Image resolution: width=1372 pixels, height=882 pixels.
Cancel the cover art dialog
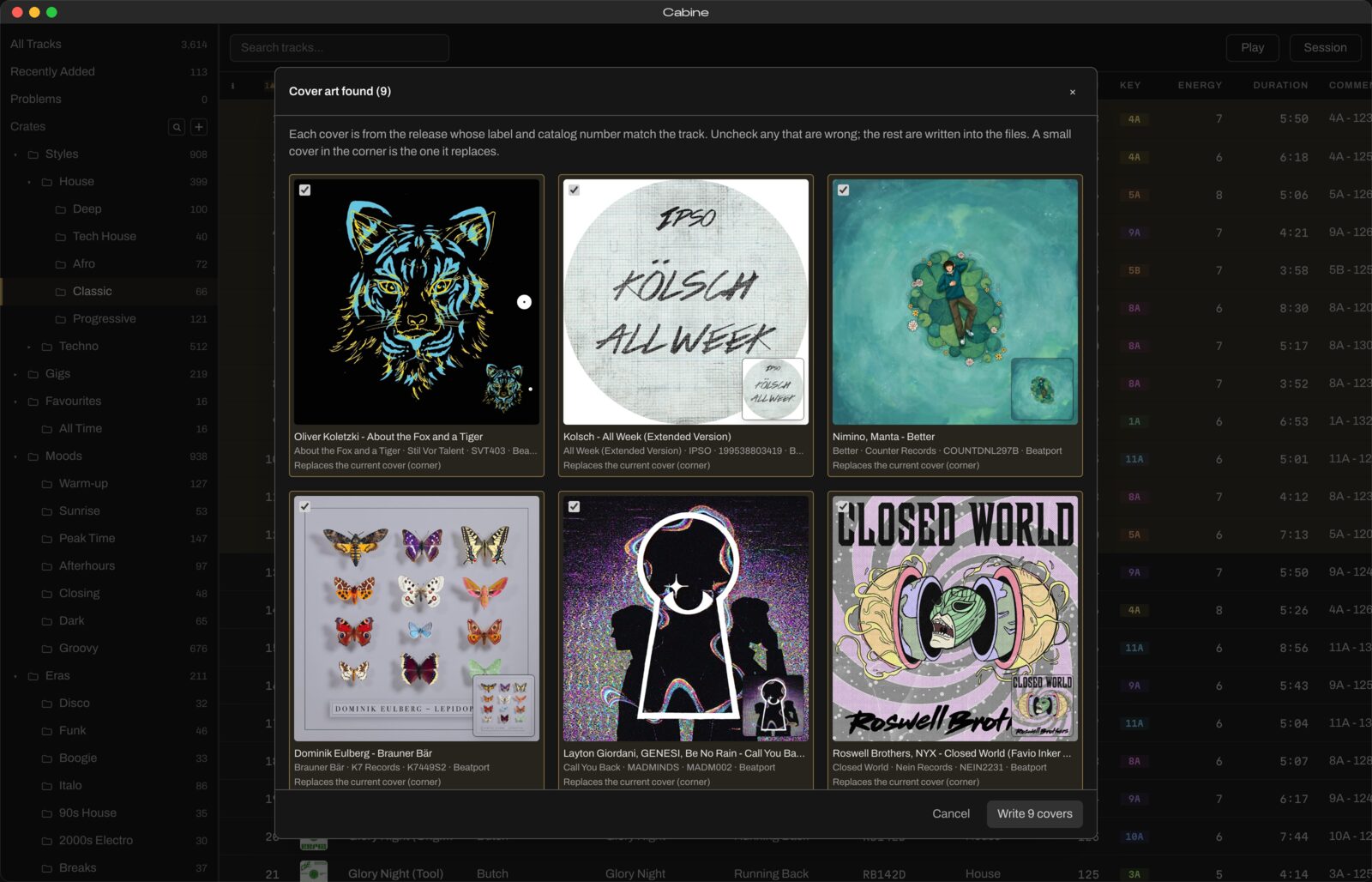951,813
